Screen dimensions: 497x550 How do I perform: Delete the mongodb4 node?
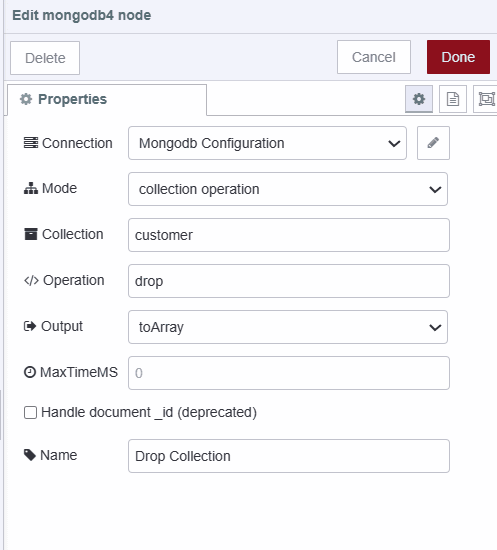coord(45,58)
